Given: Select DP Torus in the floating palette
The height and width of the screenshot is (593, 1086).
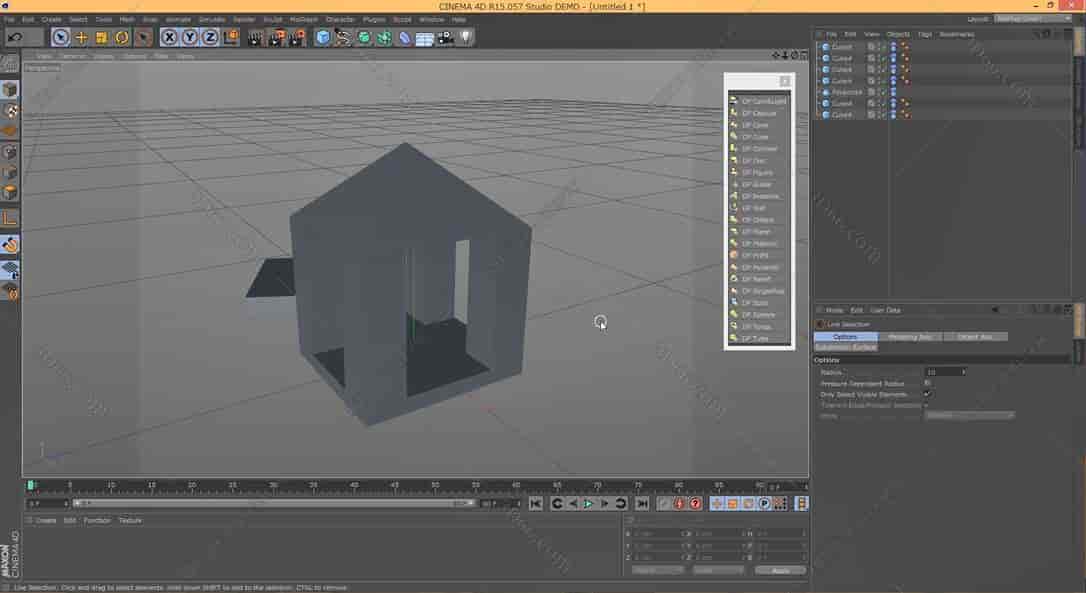Looking at the screenshot, I should pos(758,326).
